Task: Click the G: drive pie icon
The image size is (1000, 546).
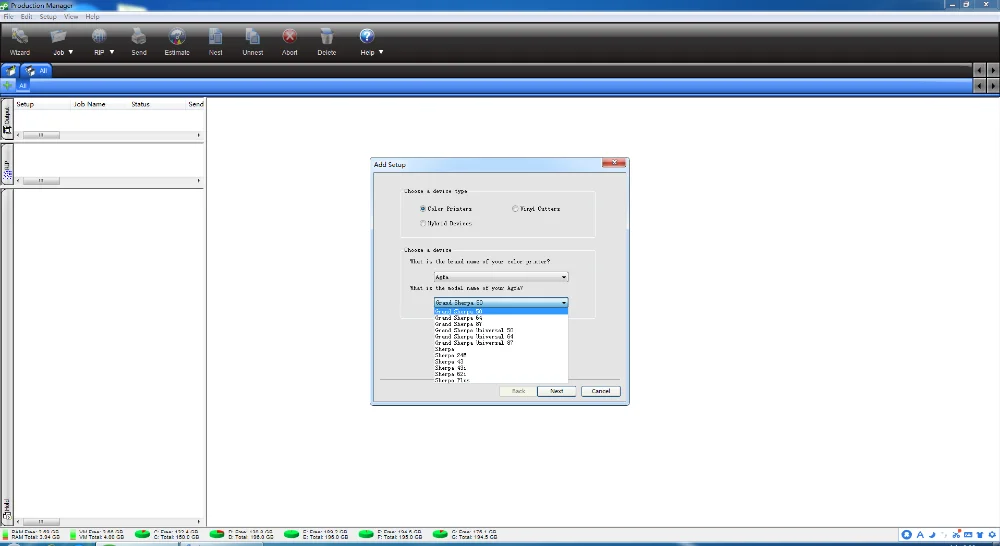Action: pyautogui.click(x=440, y=534)
